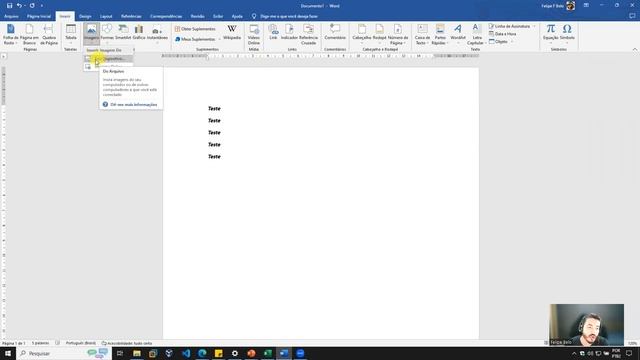This screenshot has width=640, height=360.
Task: Open File Explorer from the taskbar
Action: click(x=137, y=353)
